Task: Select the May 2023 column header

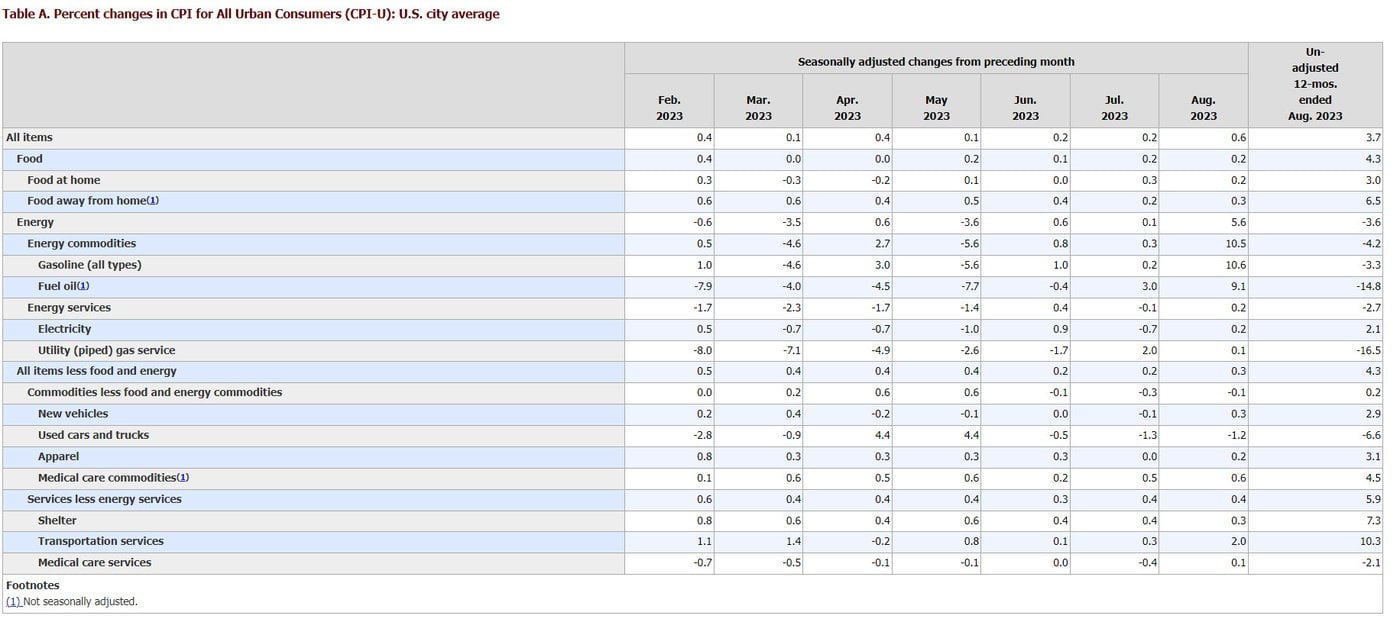Action: 936,108
